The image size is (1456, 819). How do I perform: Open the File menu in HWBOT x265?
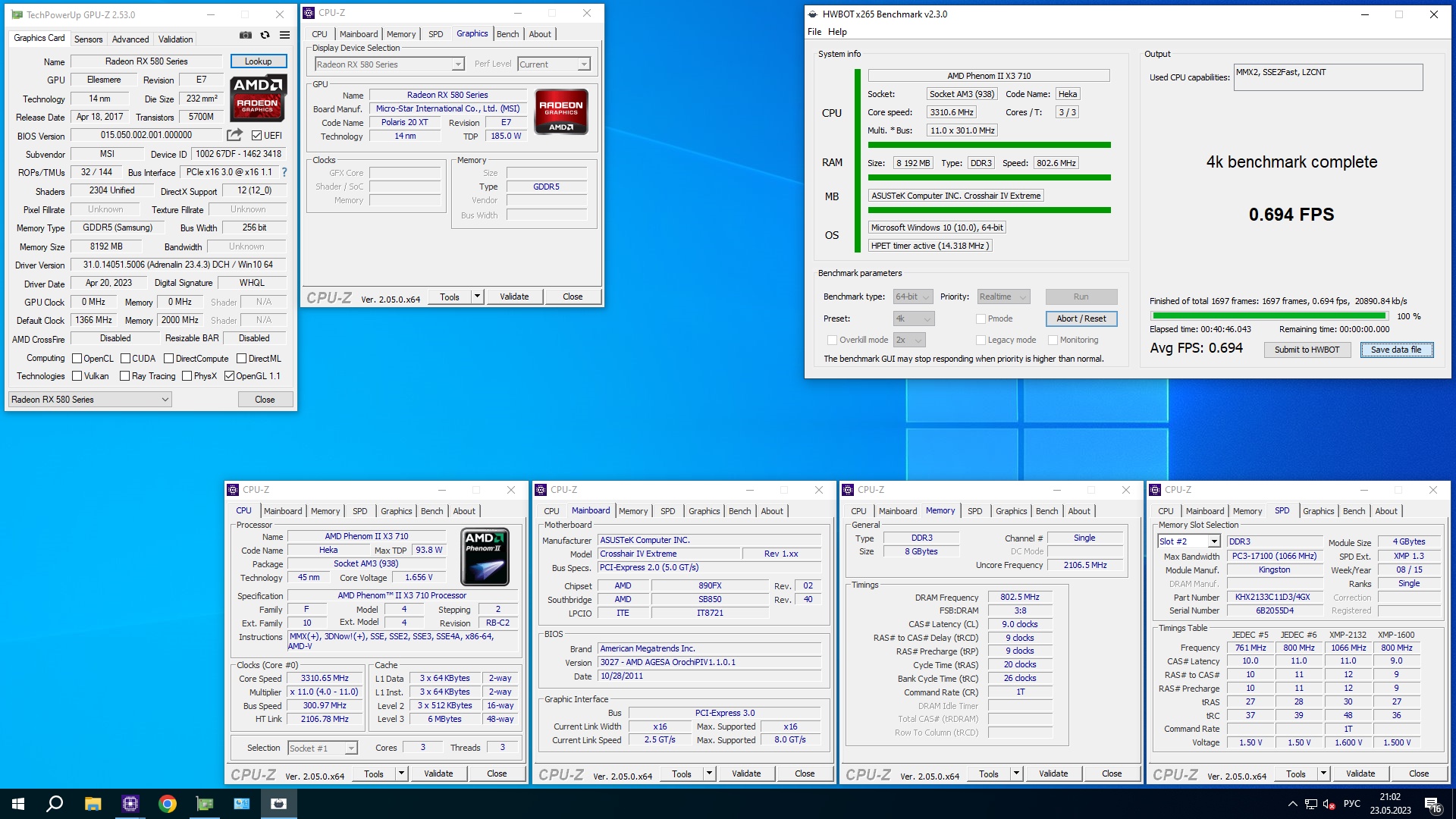(x=814, y=32)
